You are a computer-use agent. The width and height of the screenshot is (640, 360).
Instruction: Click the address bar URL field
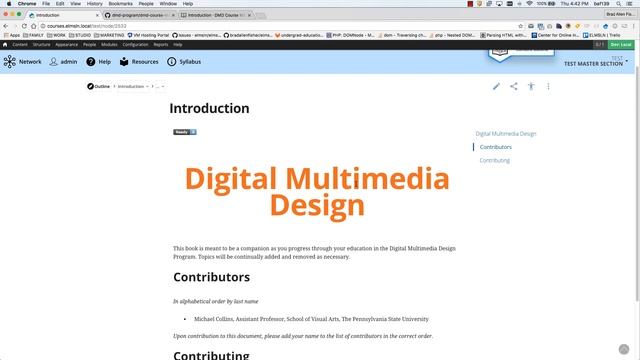(278, 26)
